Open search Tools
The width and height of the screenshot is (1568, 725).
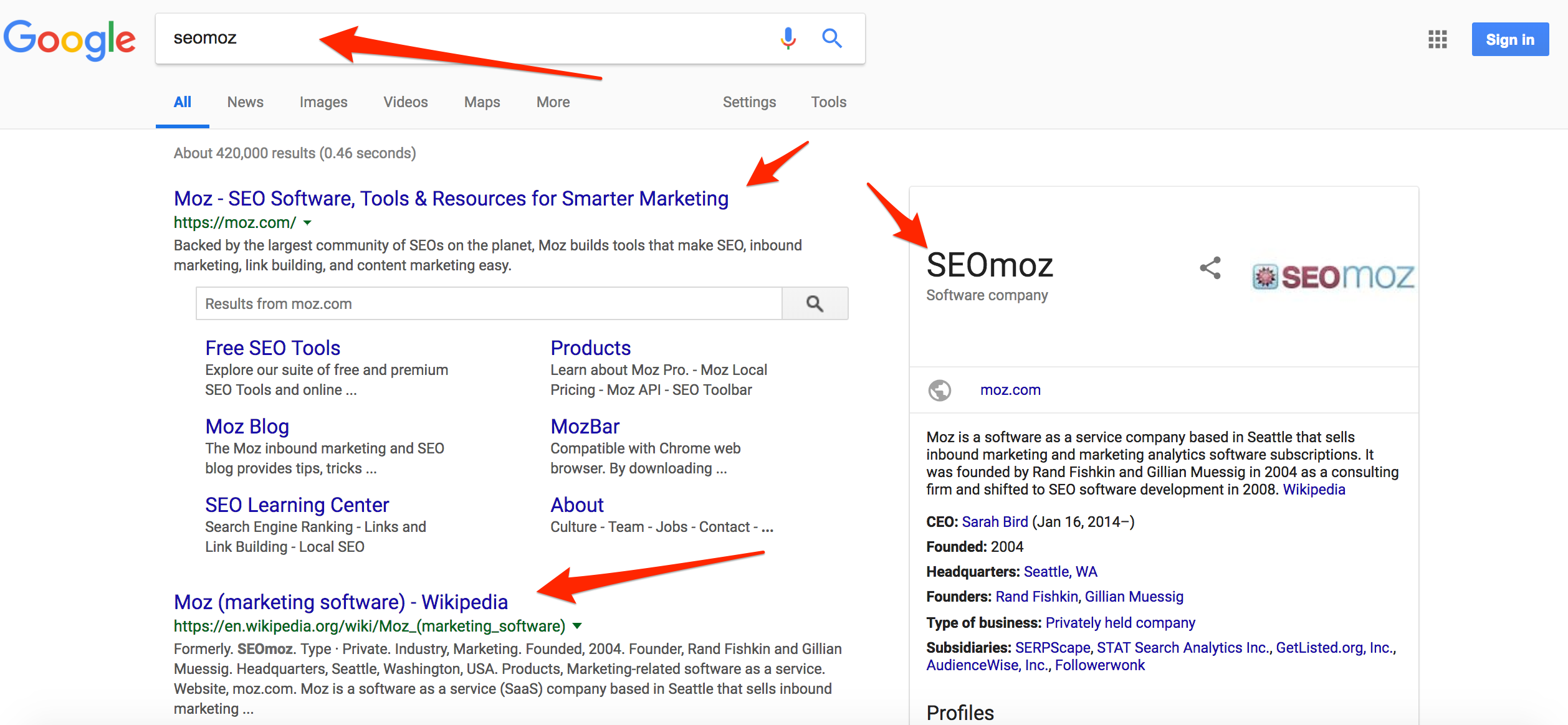828,102
